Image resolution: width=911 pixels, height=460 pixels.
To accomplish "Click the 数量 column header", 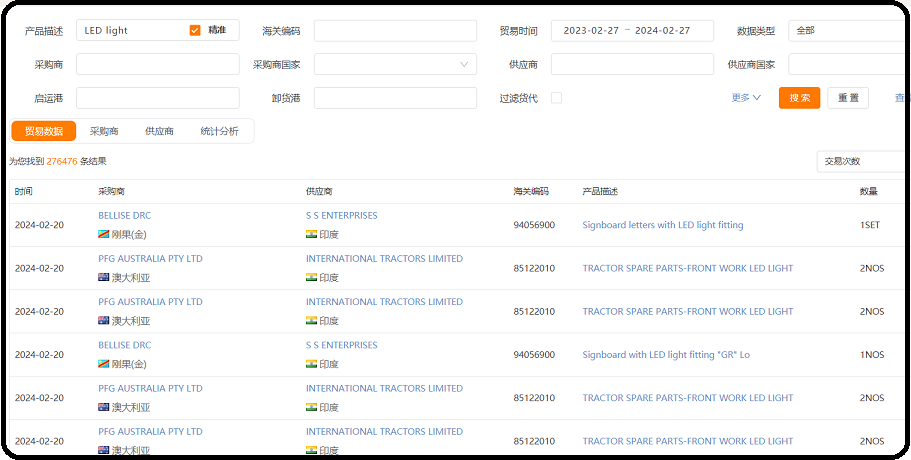I will click(869, 192).
